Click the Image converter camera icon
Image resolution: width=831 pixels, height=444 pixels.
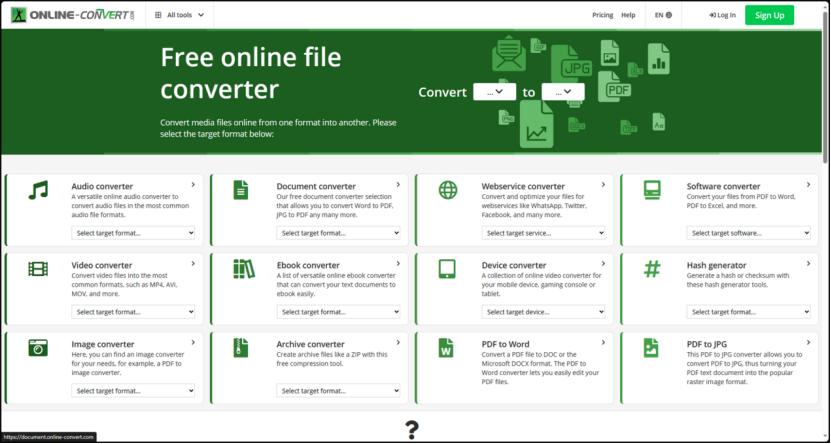[38, 347]
